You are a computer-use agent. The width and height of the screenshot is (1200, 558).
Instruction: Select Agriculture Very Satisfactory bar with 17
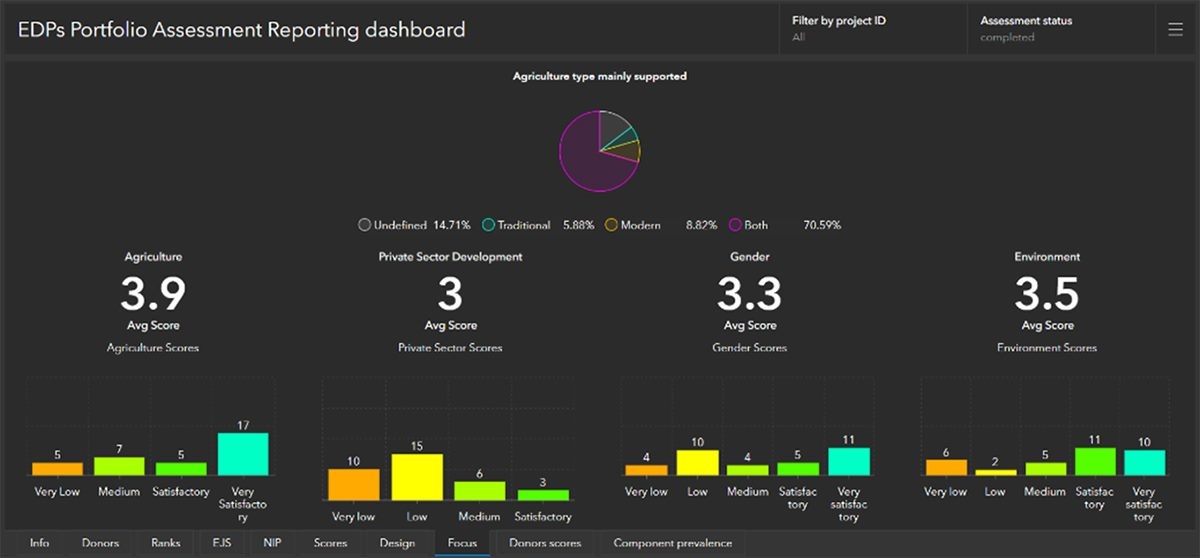243,454
